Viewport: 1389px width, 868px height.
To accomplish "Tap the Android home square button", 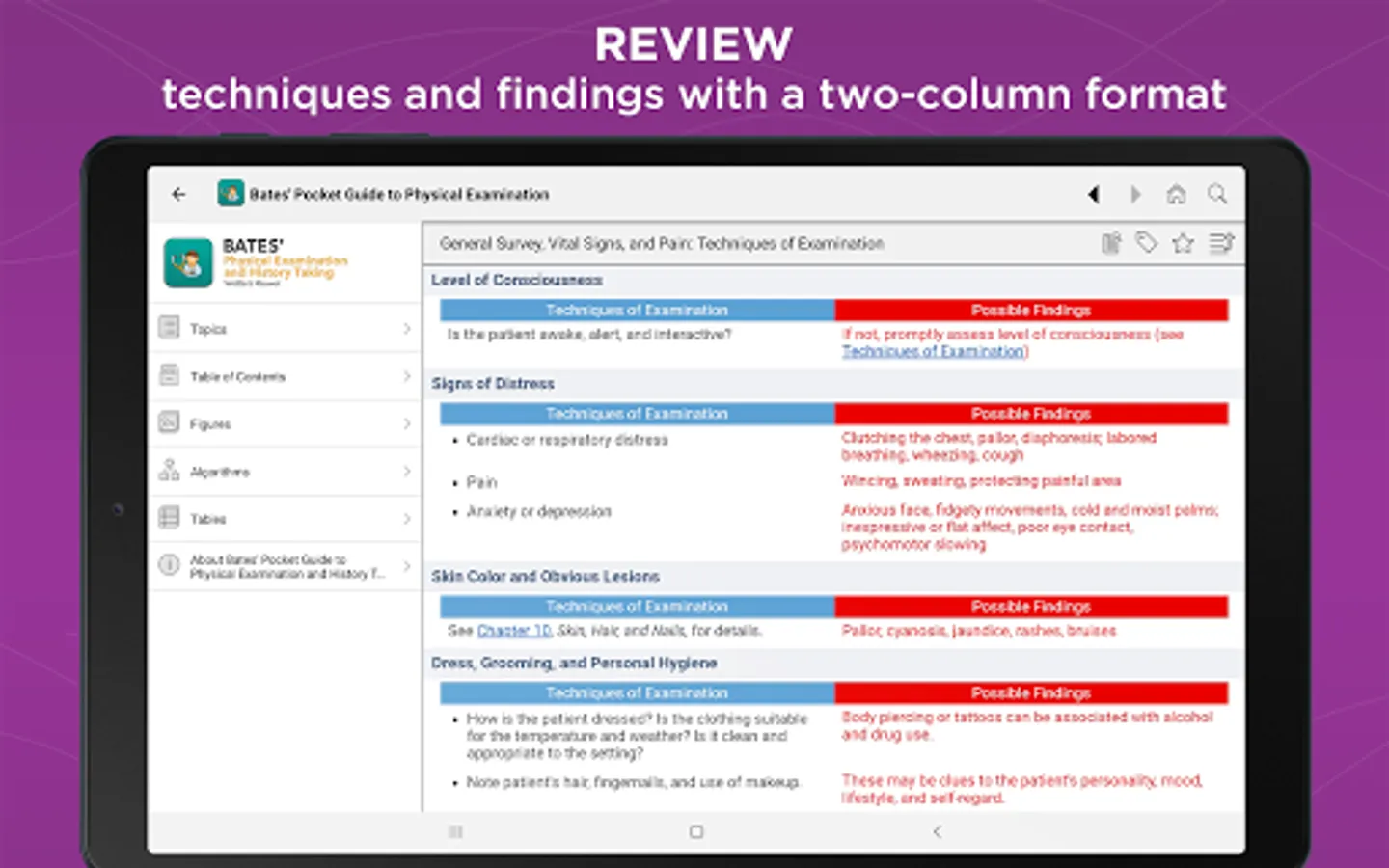I will (696, 831).
